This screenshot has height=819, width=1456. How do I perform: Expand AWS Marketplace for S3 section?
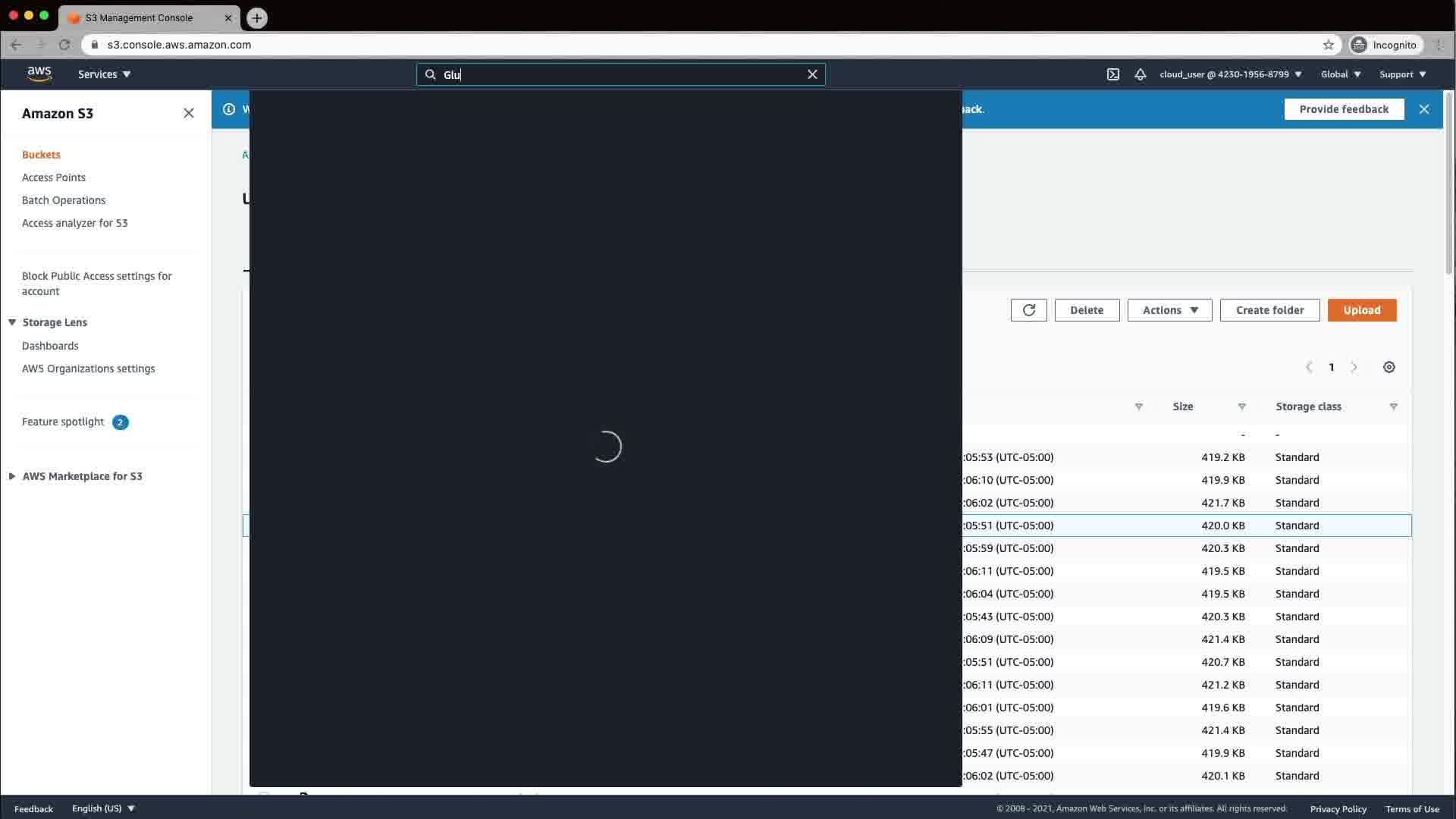pos(12,476)
